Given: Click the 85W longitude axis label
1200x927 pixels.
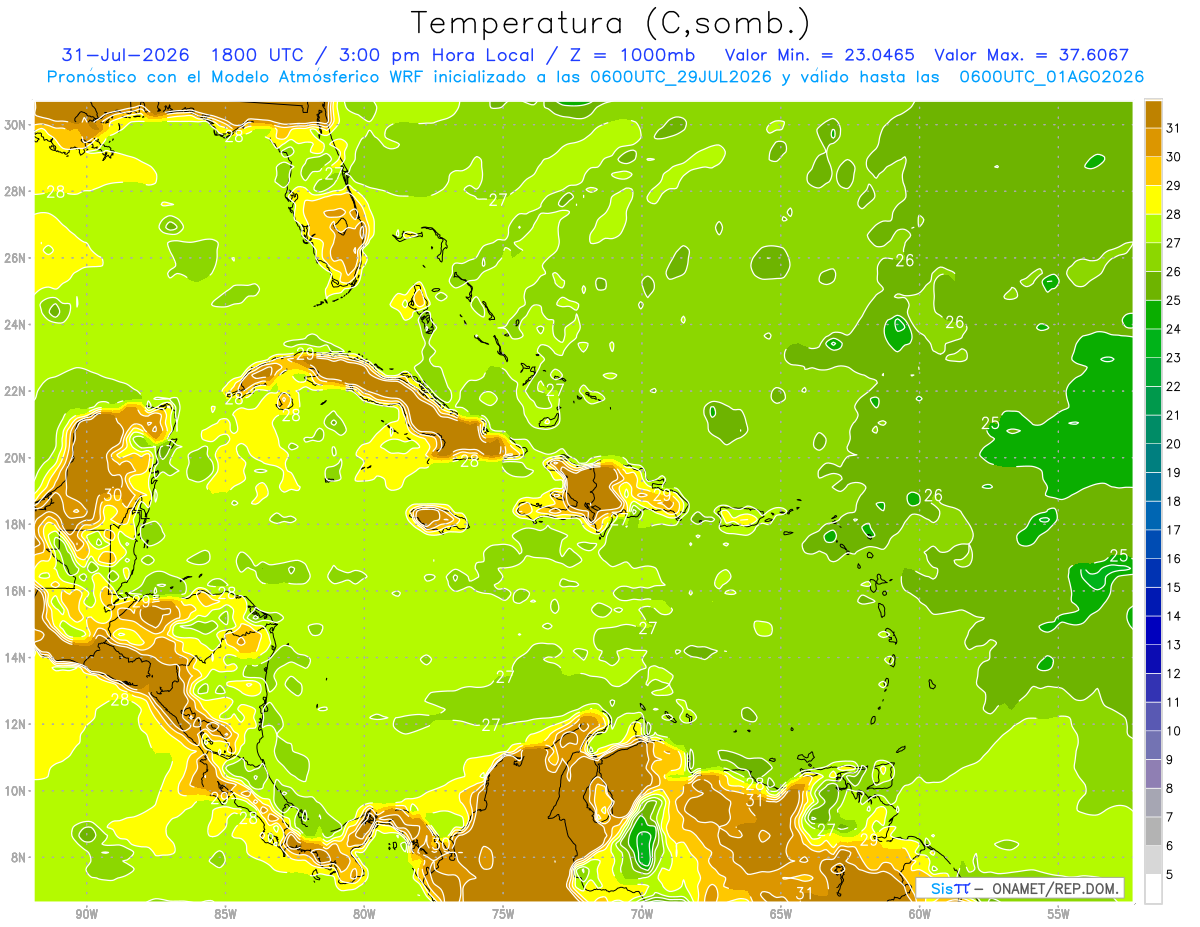Looking at the screenshot, I should tap(226, 914).
